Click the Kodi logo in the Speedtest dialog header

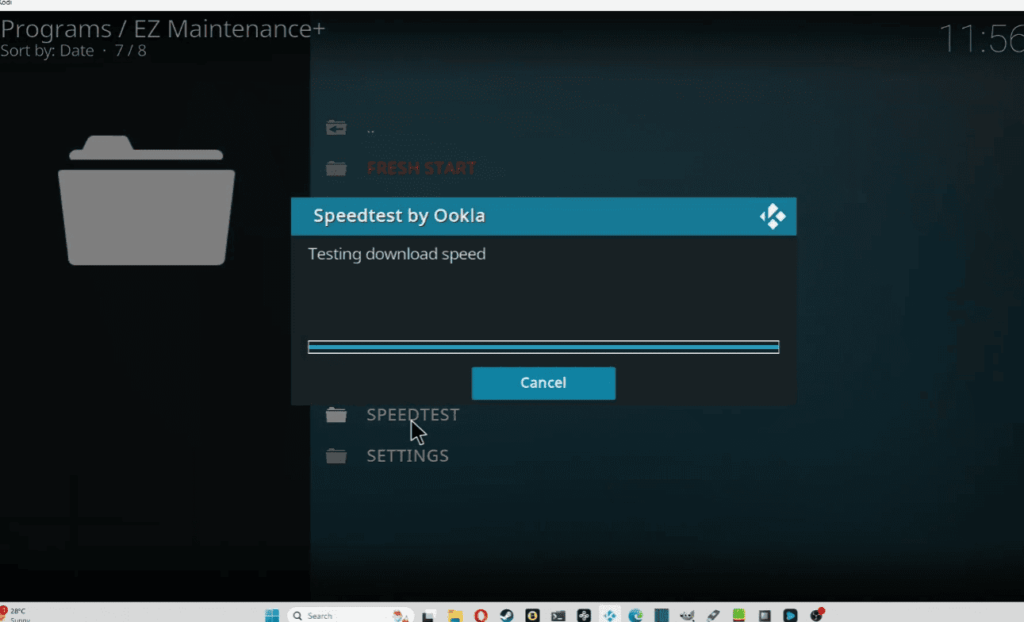(x=773, y=216)
